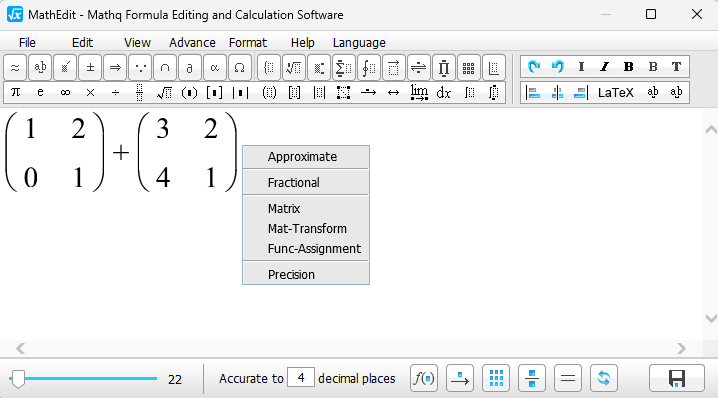This screenshot has height=398, width=718.
Task: Open the product templates palette
Action: click(x=443, y=68)
